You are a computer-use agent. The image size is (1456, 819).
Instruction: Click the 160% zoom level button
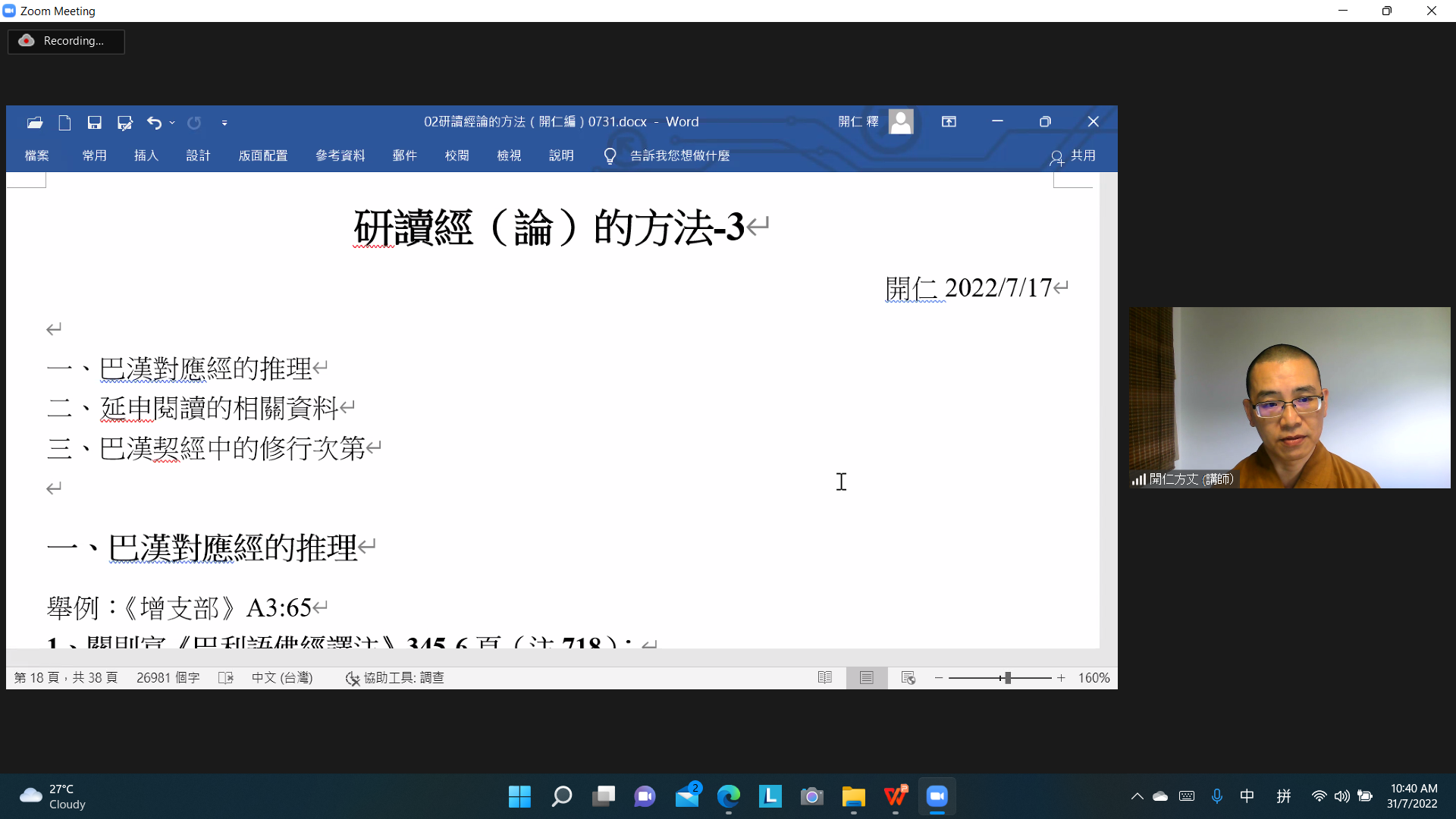click(1094, 678)
